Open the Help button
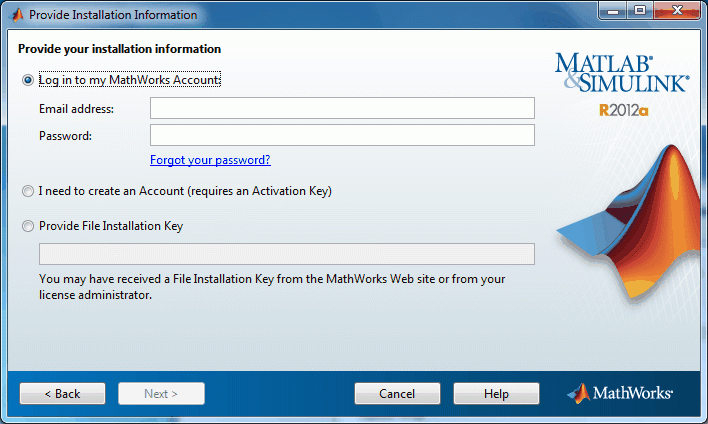Image resolution: width=708 pixels, height=424 pixels. [x=496, y=394]
